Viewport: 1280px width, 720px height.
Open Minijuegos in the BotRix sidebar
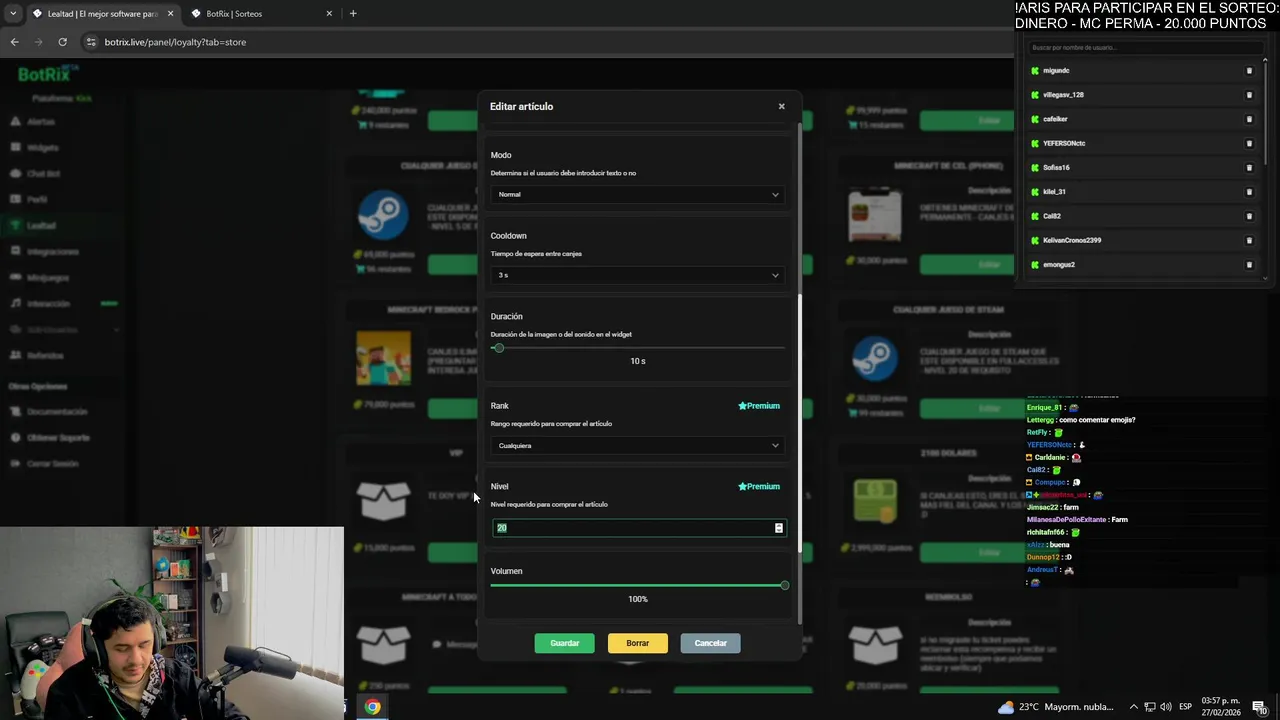(48, 278)
